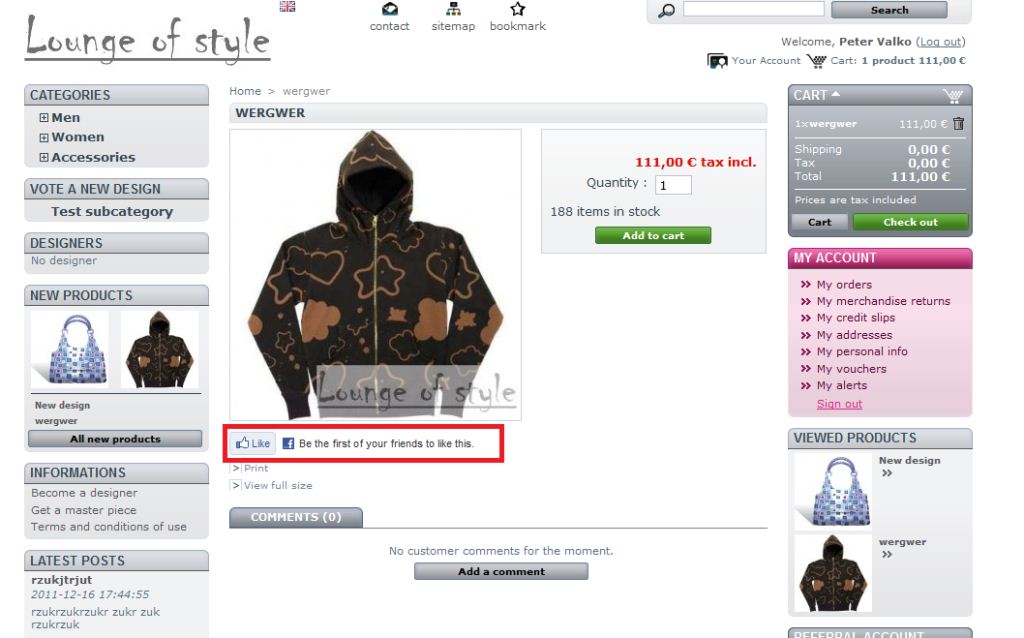Expand the Men category
The height and width of the screenshot is (638, 1024).
[44, 118]
